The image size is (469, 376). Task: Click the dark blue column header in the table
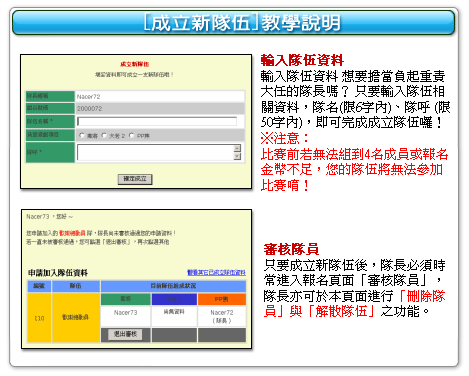pos(174,299)
